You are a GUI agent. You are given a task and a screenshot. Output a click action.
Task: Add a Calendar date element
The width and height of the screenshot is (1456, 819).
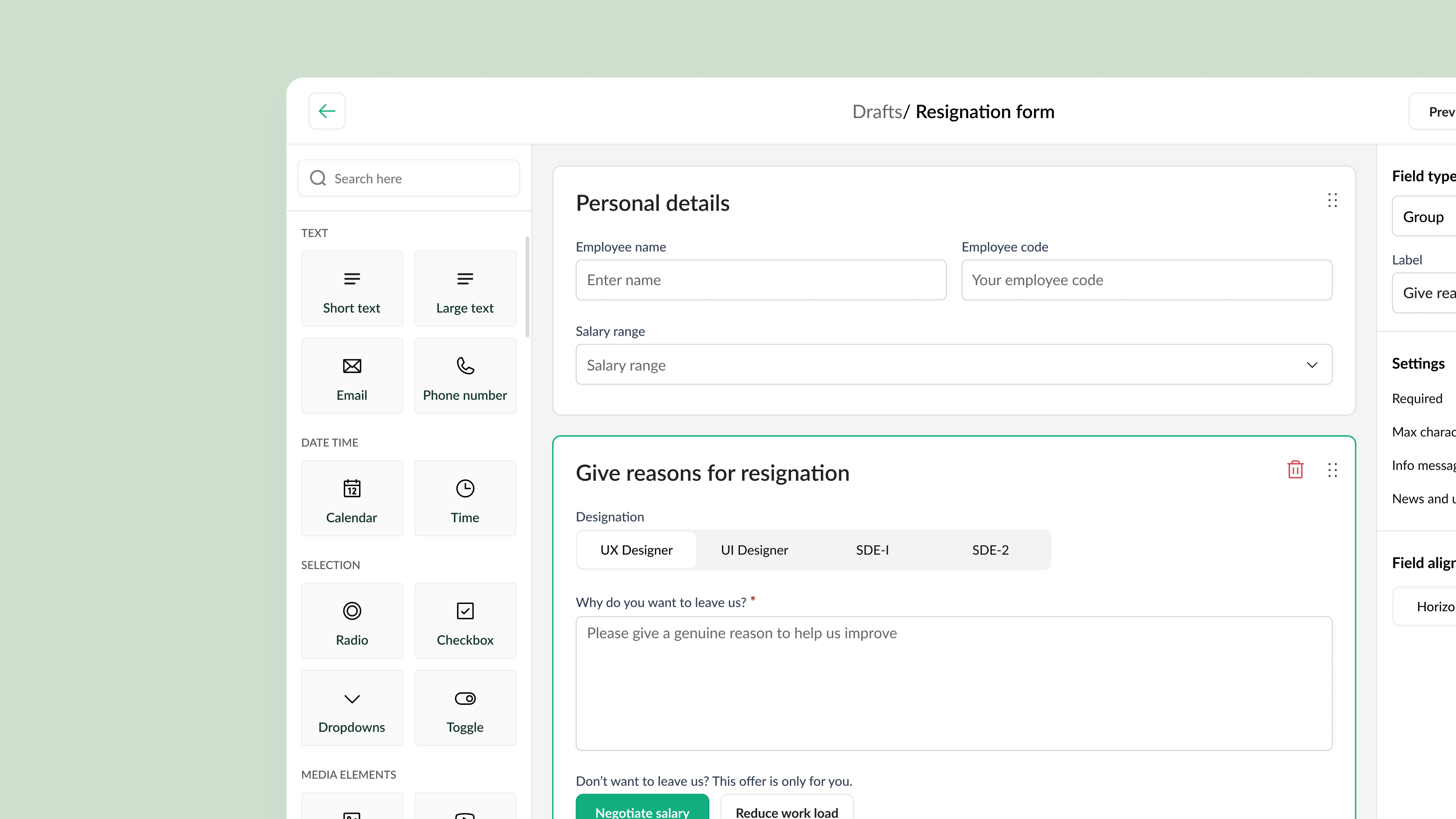click(351, 498)
